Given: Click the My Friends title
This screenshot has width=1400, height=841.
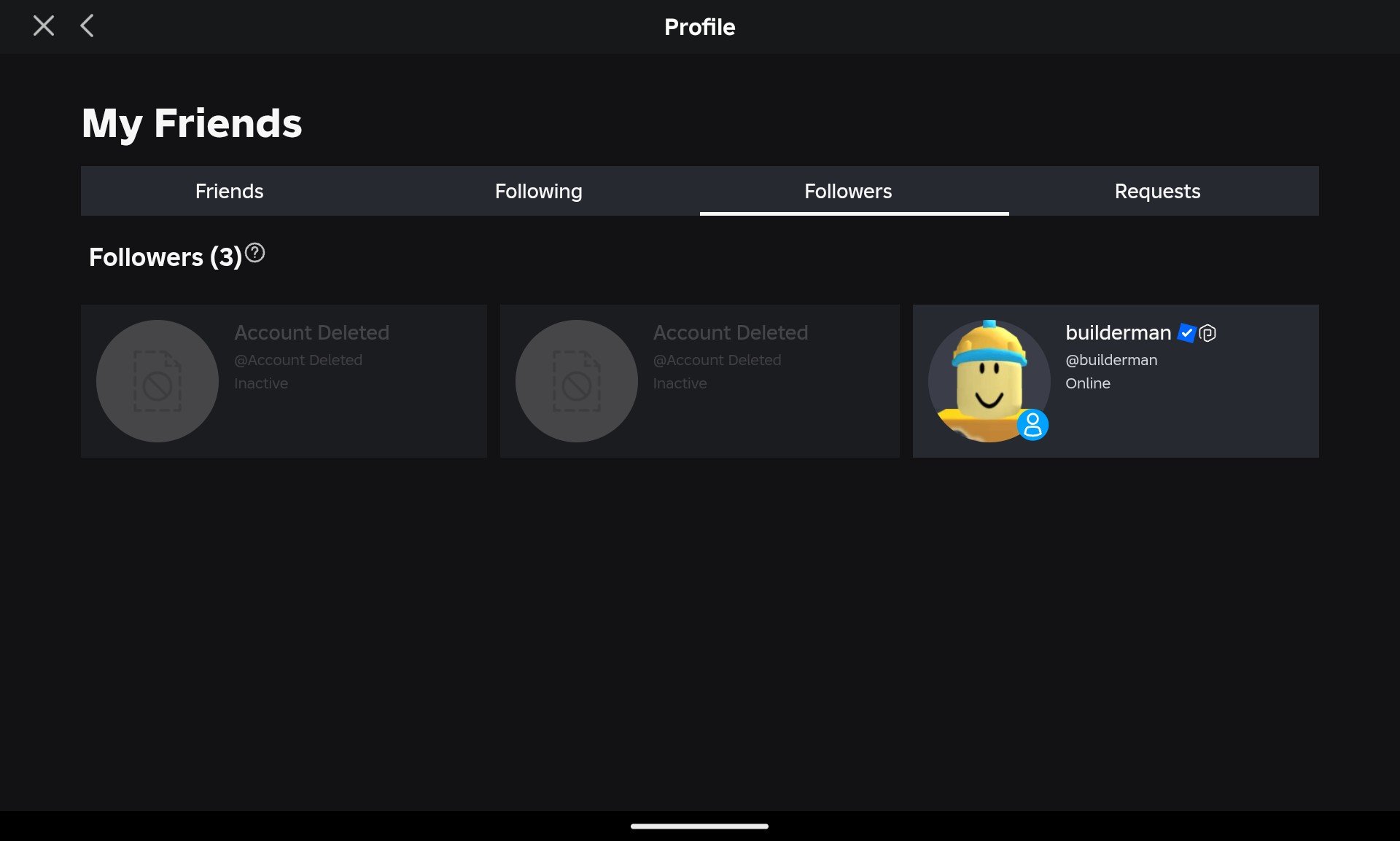Looking at the screenshot, I should click(x=192, y=123).
